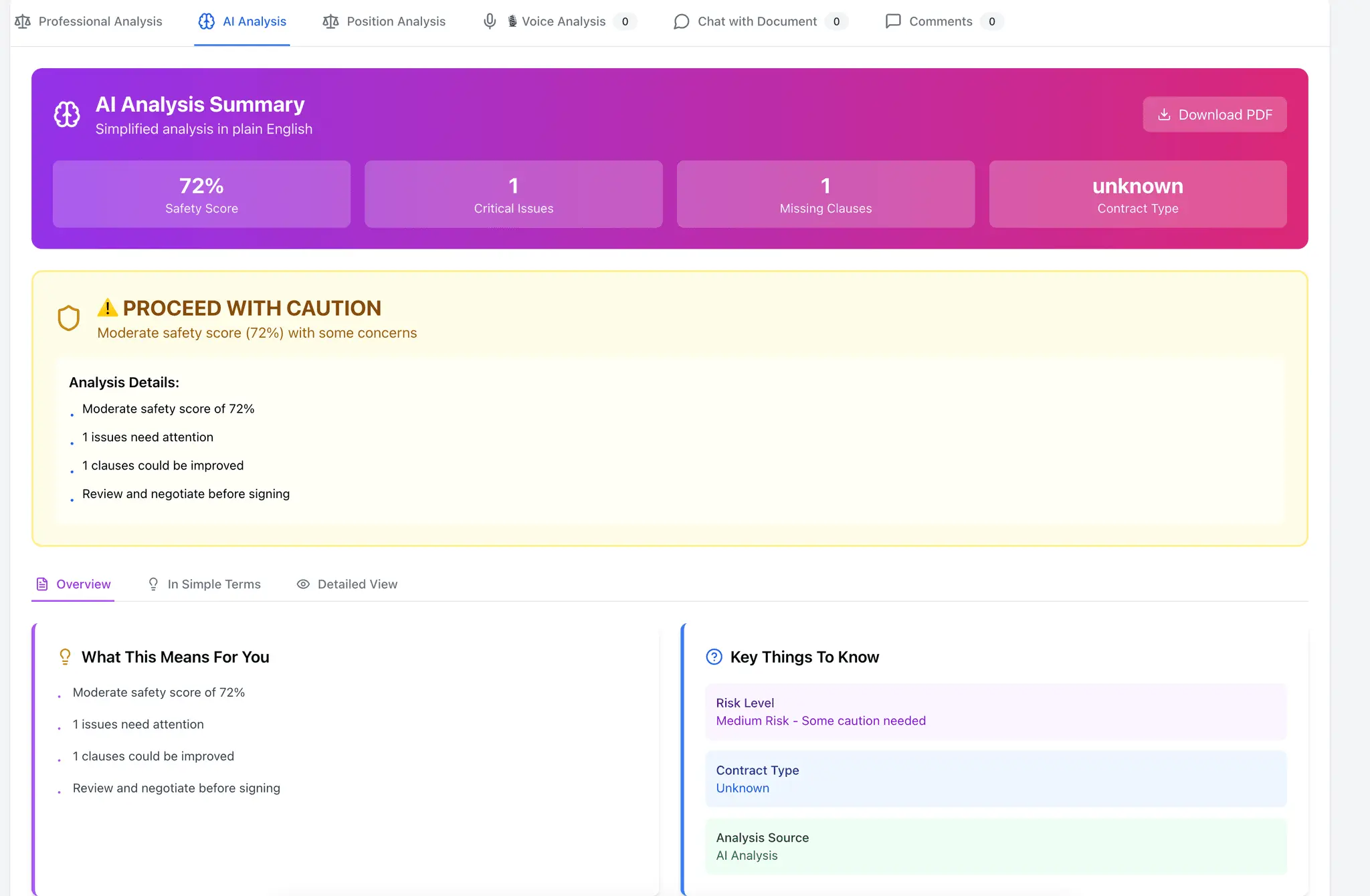Click the Comments message square icon
1370x896 pixels.
pyautogui.click(x=893, y=21)
